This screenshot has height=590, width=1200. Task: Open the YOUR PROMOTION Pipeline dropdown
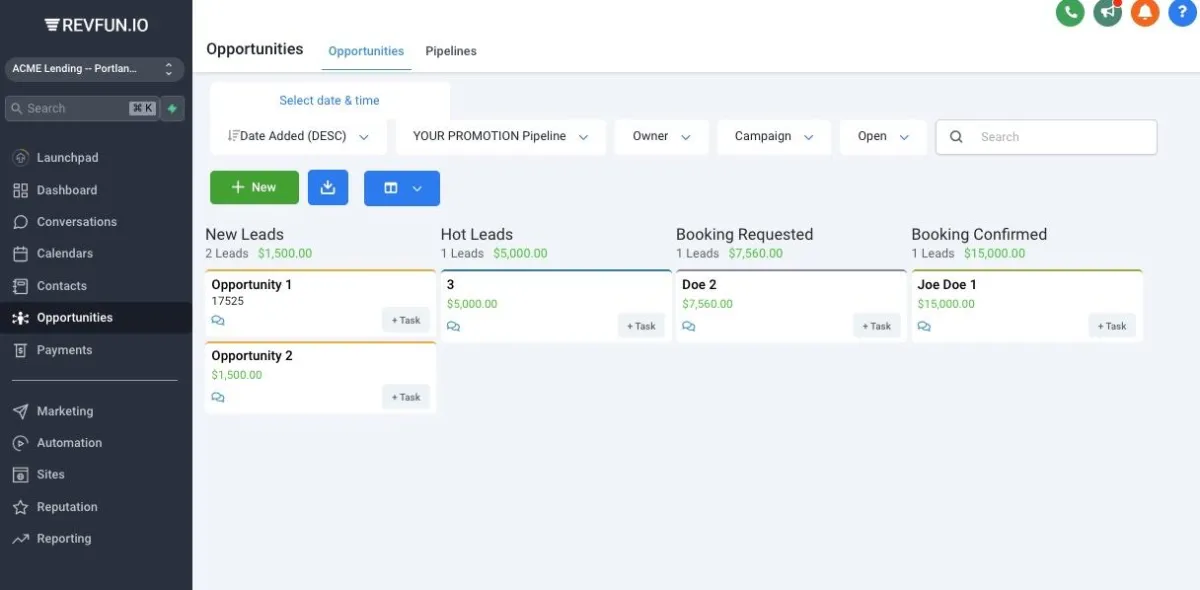[x=500, y=137]
